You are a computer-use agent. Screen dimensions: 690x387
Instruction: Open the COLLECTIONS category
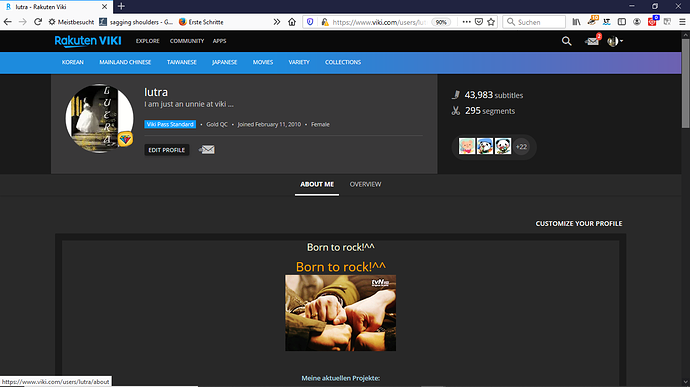[x=343, y=62]
